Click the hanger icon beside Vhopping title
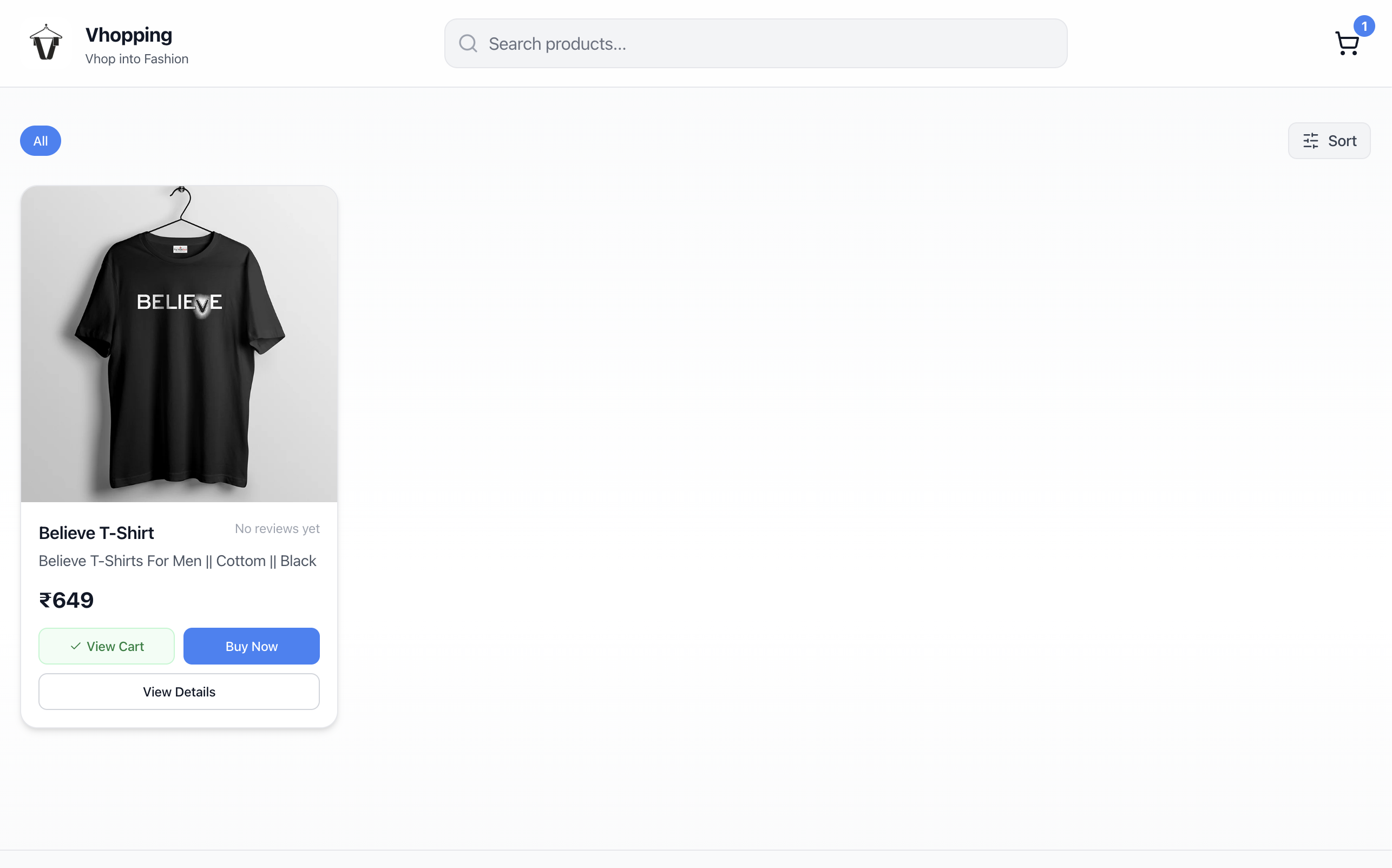 tap(46, 43)
